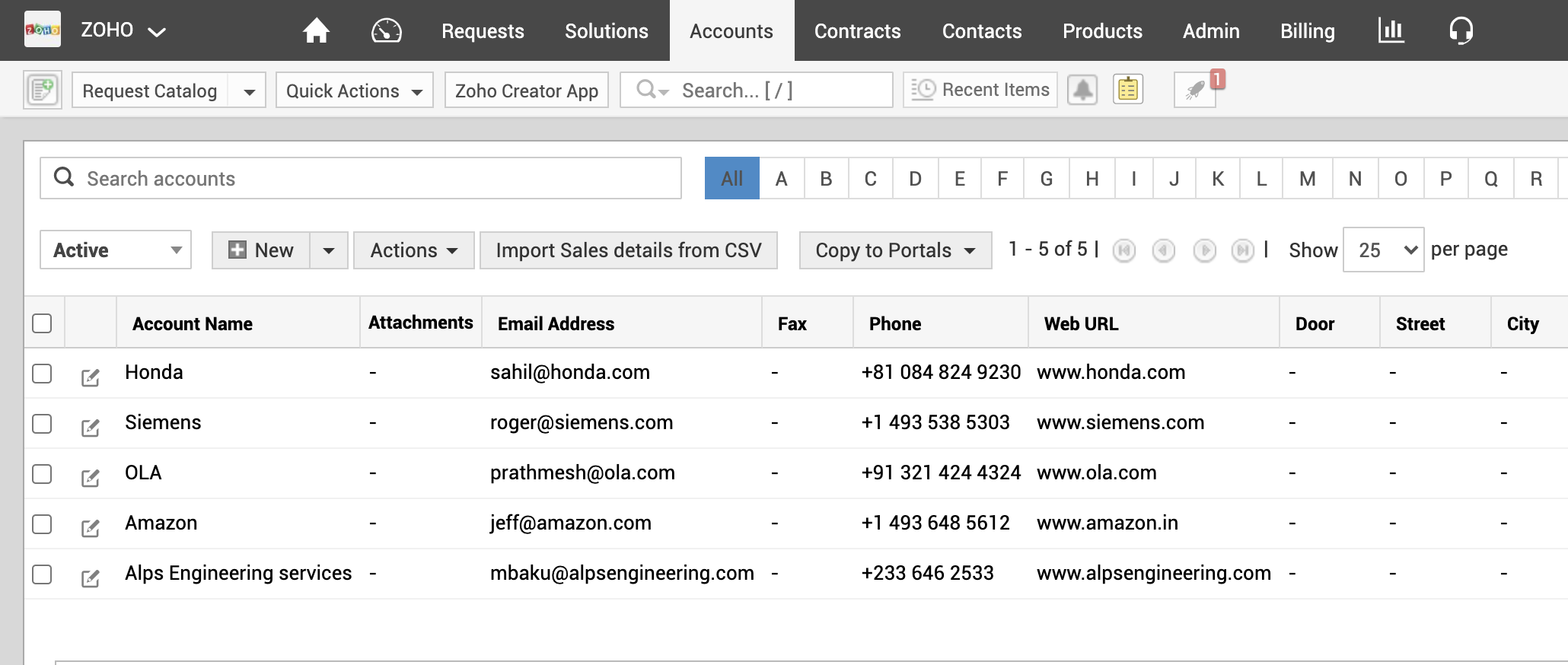Click Import Sales details from CSV

pos(628,250)
